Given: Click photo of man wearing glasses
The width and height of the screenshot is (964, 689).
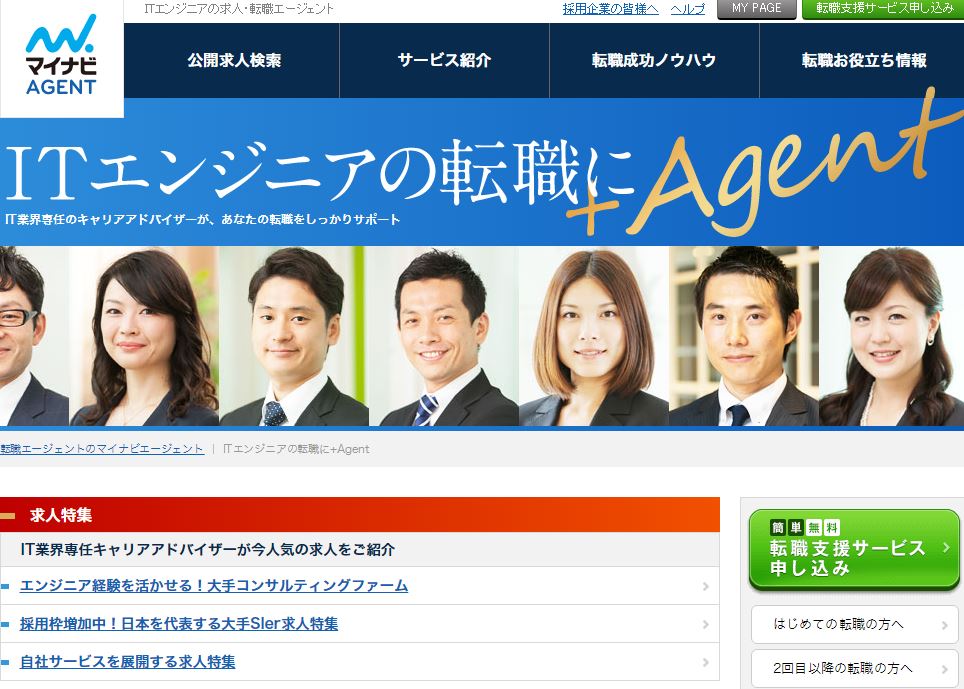Looking at the screenshot, I should click(x=34, y=336).
